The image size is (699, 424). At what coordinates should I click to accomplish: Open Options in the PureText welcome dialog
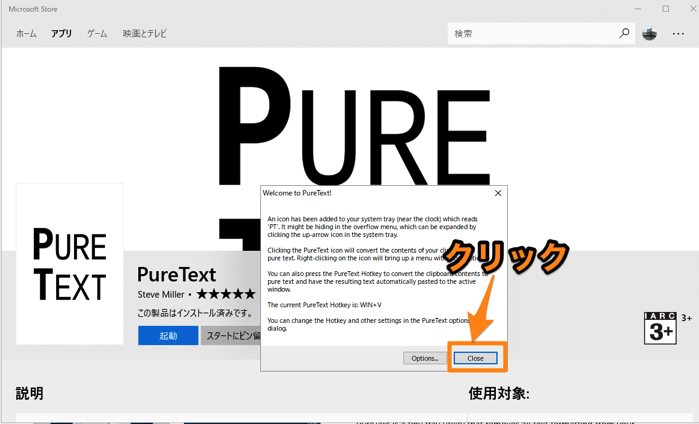(x=425, y=358)
